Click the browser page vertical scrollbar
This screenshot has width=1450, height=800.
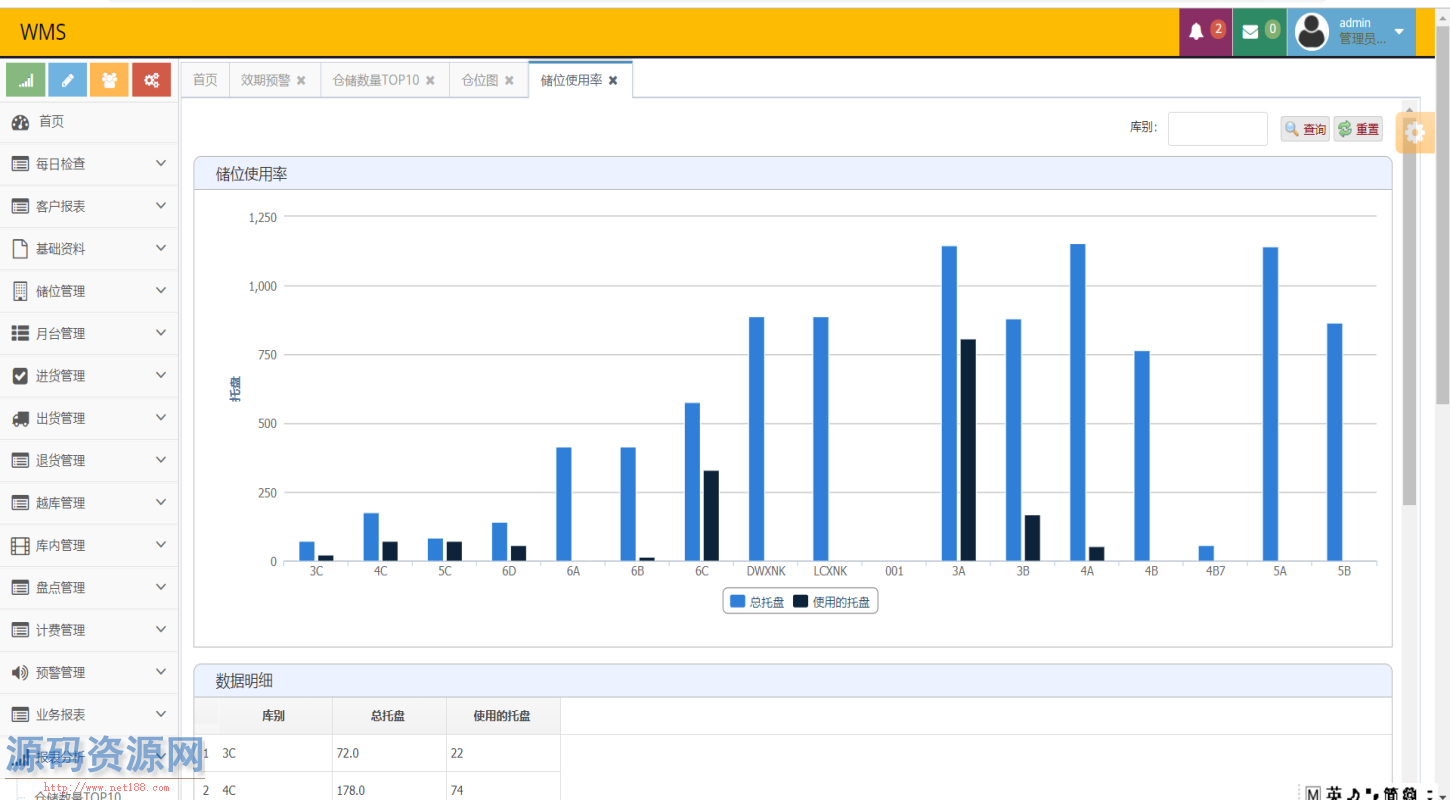(x=1442, y=215)
